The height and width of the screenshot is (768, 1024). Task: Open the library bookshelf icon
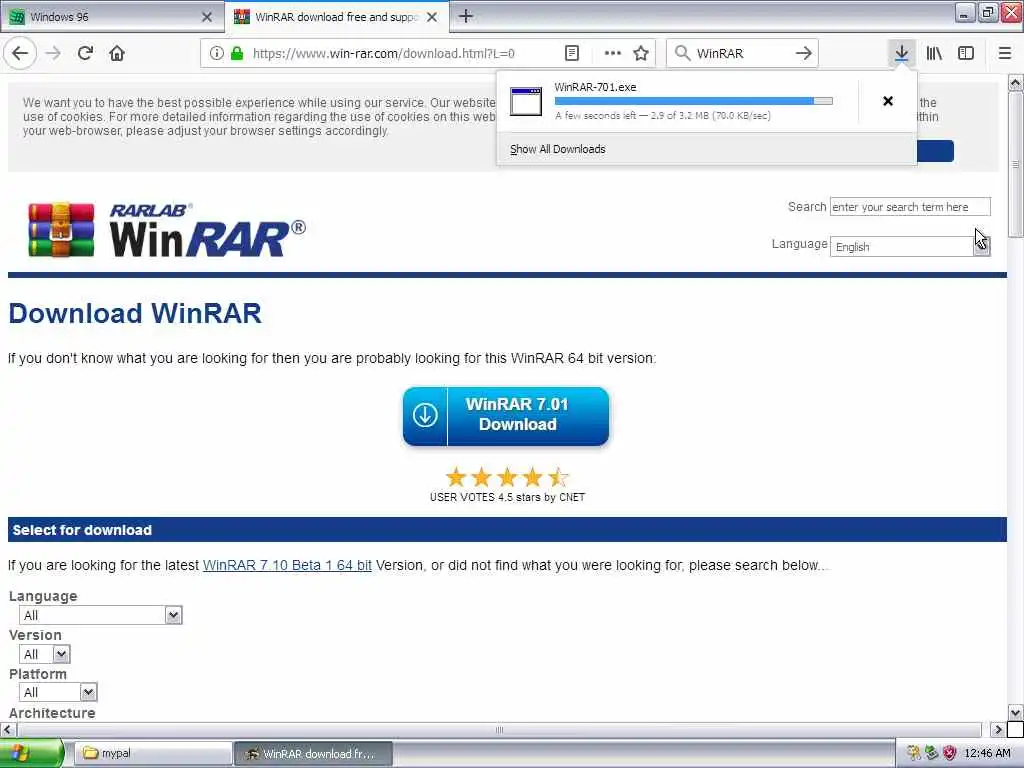pyautogui.click(x=934, y=53)
